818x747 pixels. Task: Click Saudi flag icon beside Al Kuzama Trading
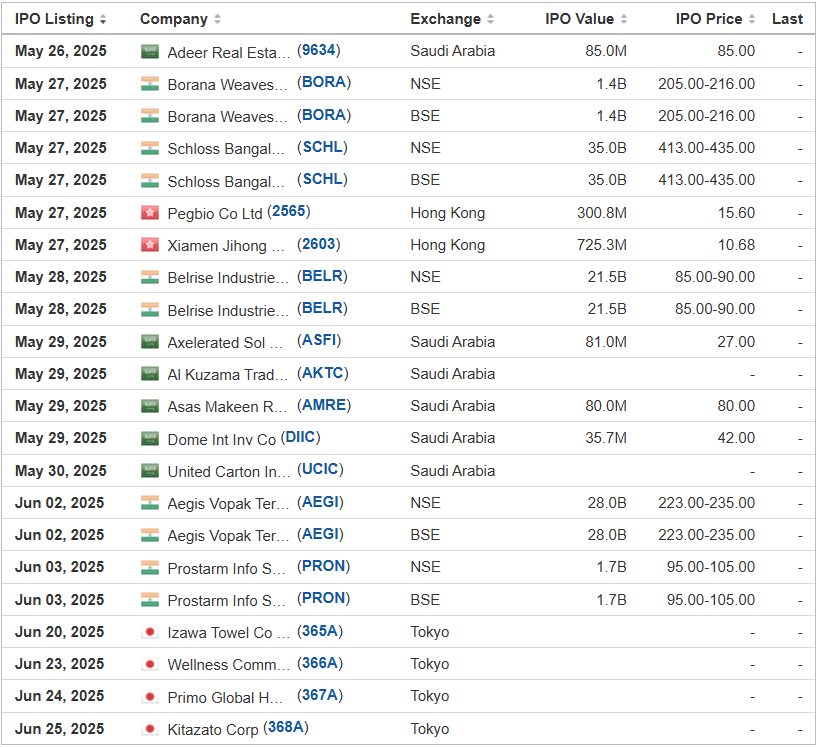(x=150, y=374)
